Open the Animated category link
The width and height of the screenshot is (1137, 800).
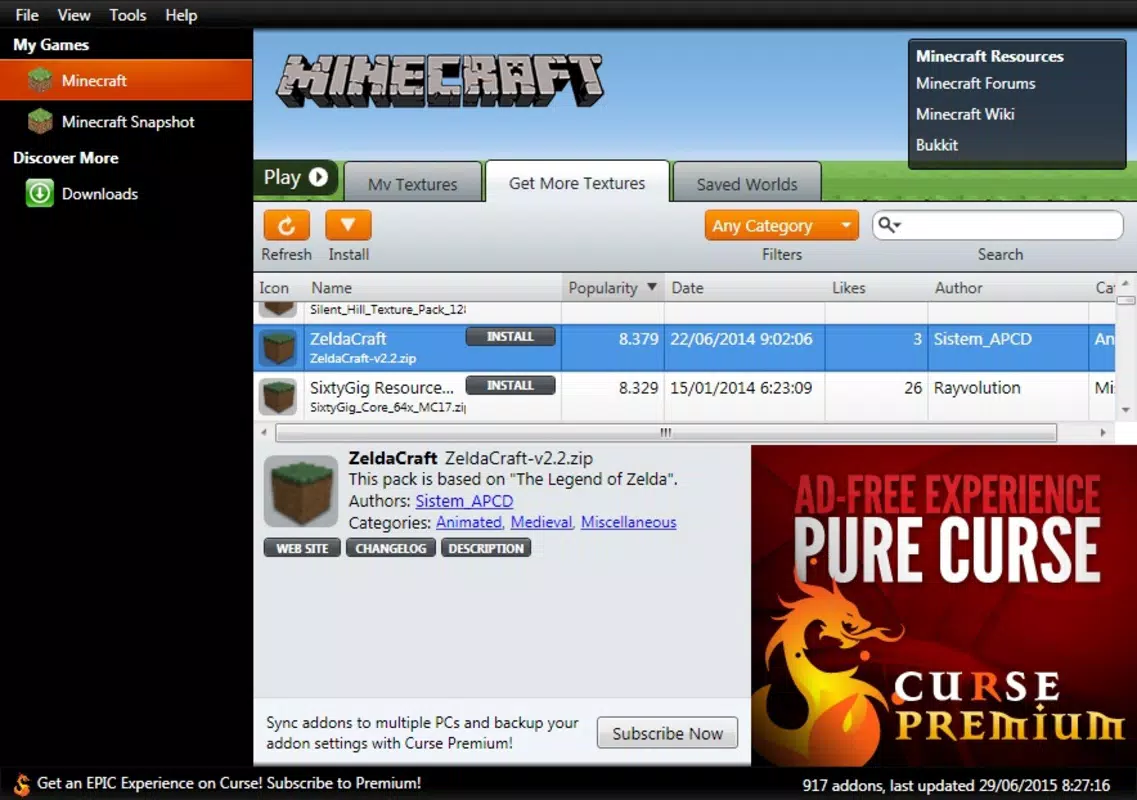coord(468,522)
